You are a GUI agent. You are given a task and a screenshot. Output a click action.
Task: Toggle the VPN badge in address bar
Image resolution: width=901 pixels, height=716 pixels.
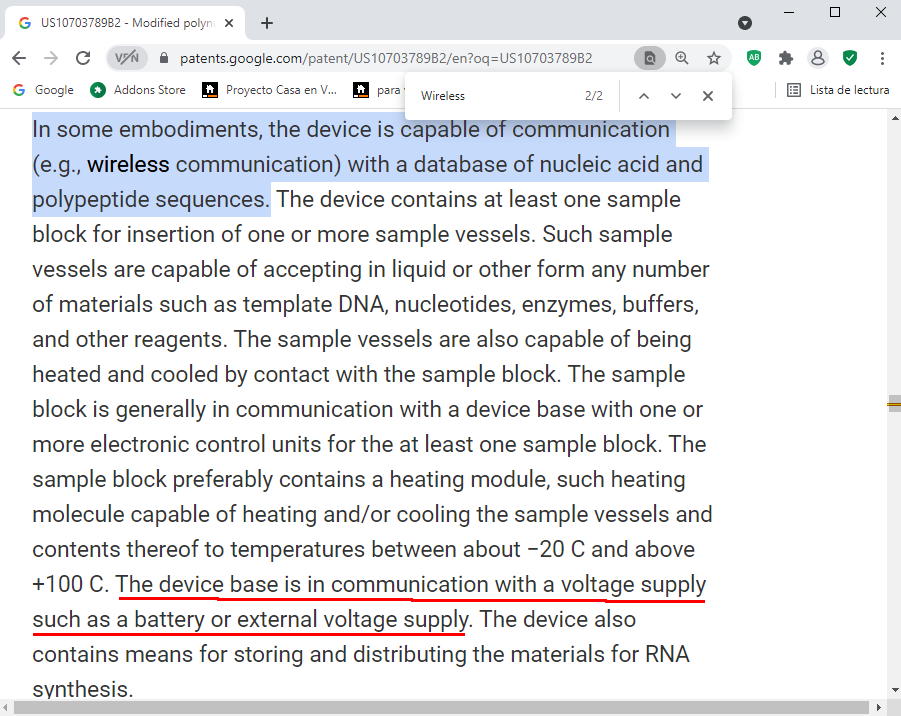[127, 58]
